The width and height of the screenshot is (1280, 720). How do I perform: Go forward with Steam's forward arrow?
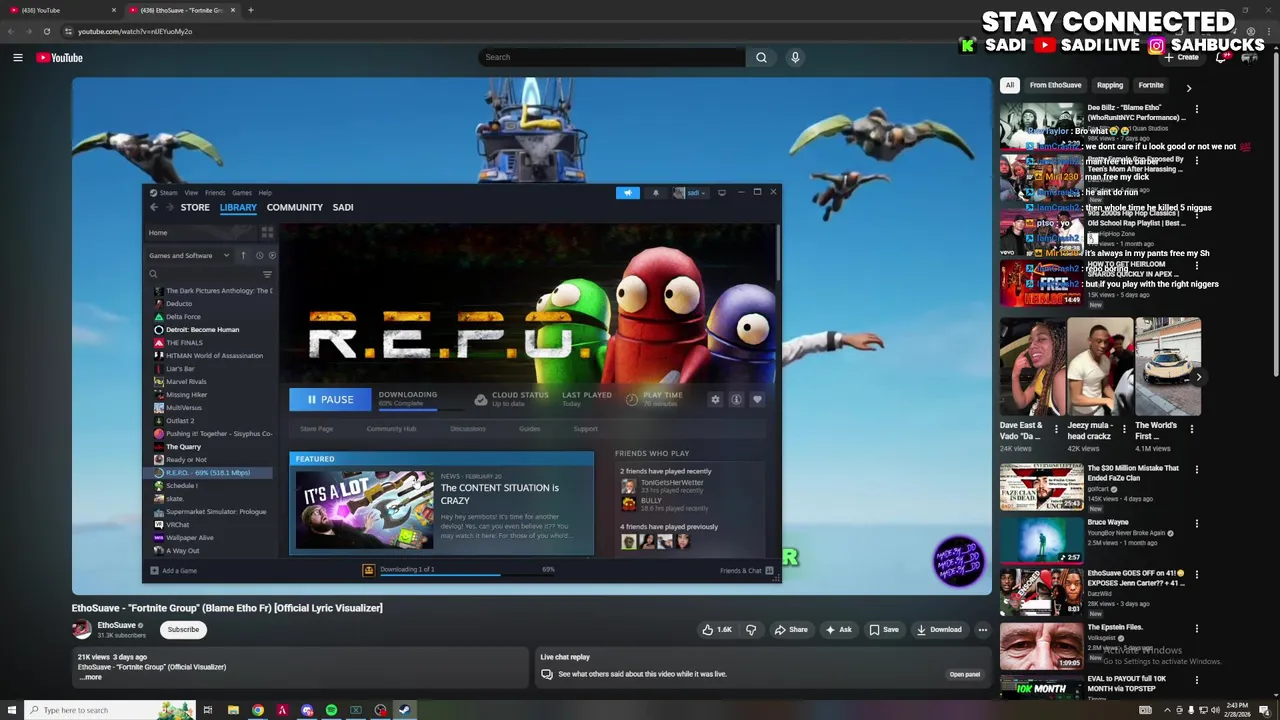click(169, 207)
